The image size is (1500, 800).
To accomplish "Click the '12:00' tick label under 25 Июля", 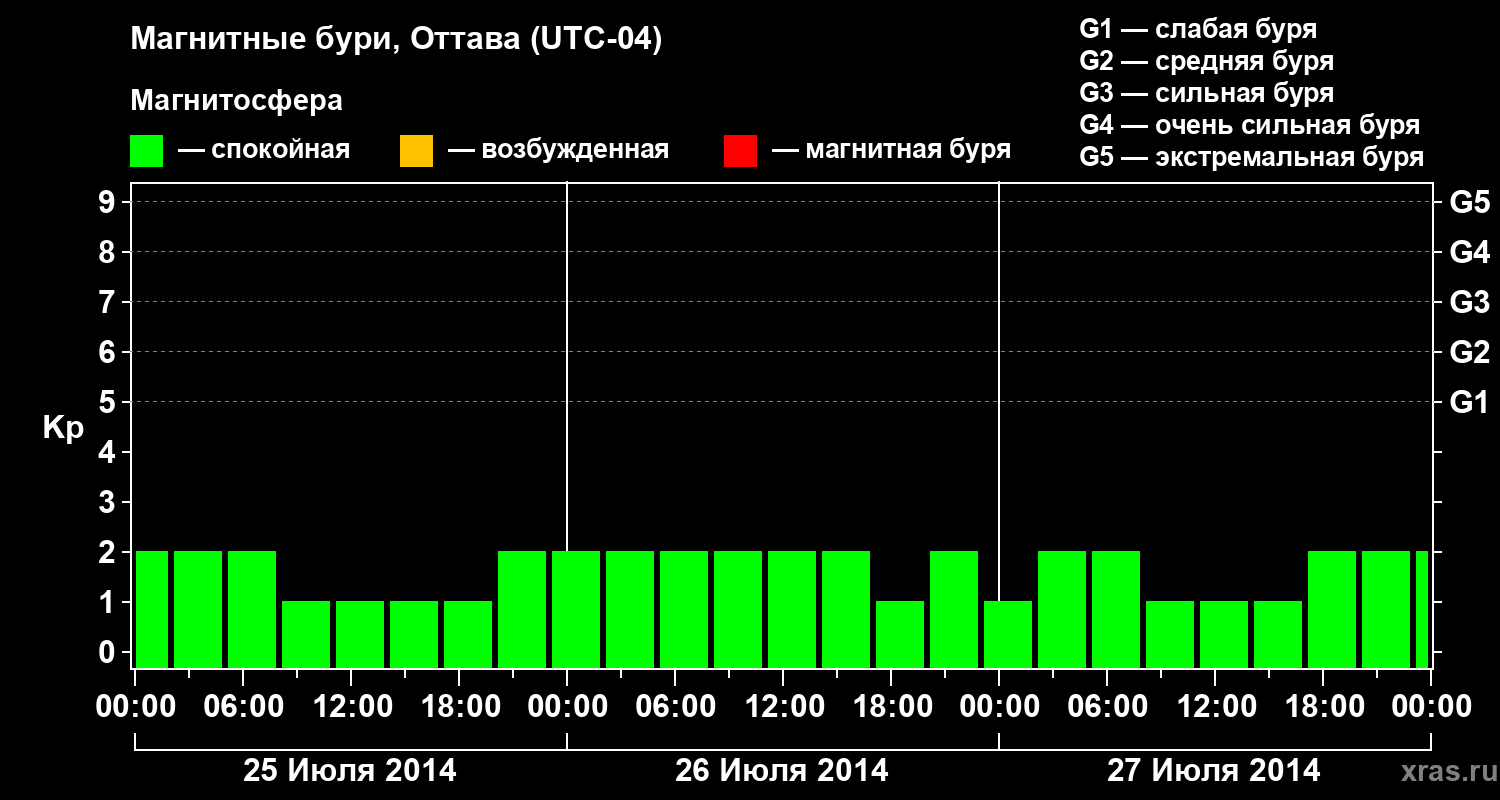I will point(352,707).
